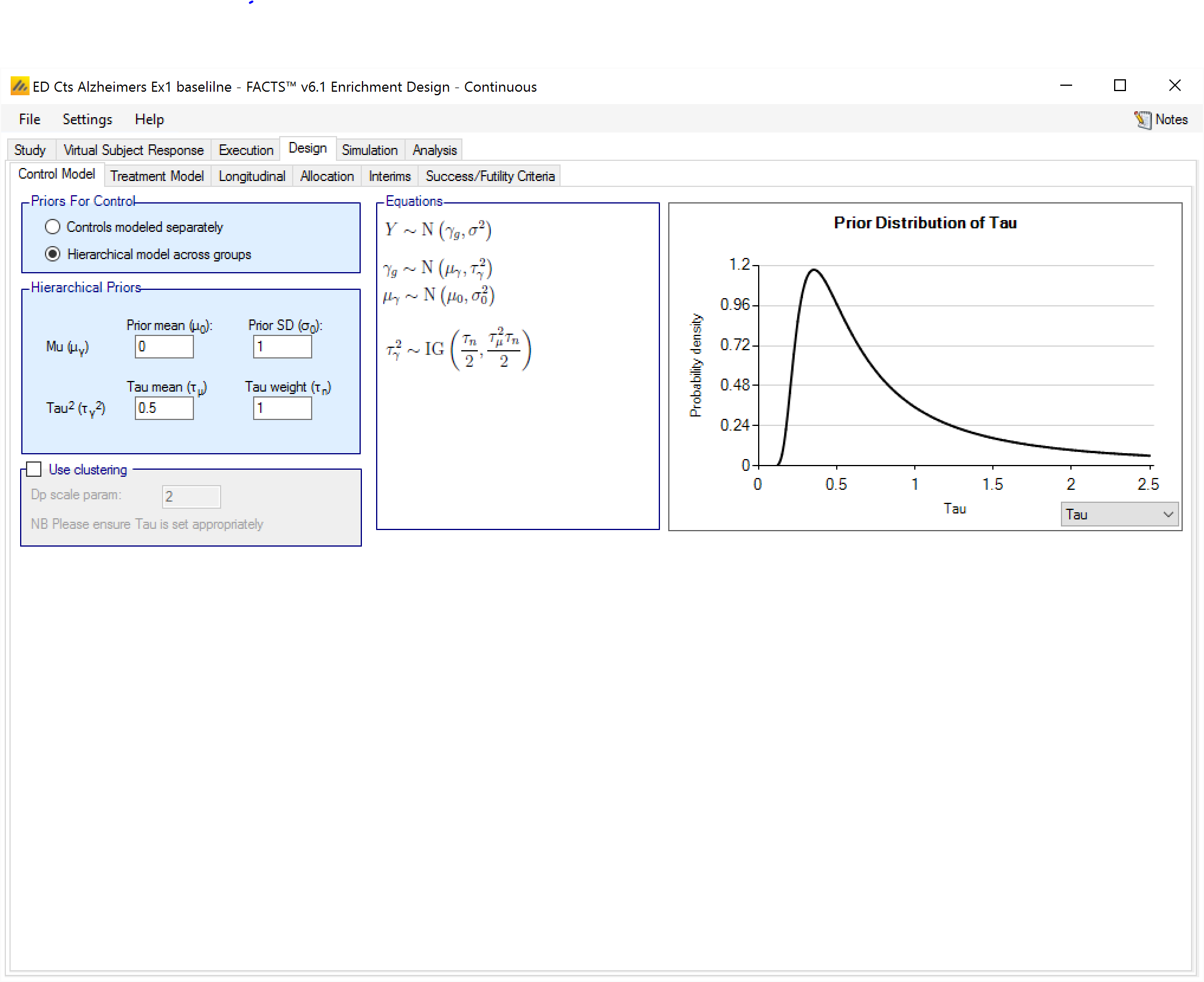Click the Notes notepad icon
The image size is (1204, 982).
pyautogui.click(x=1142, y=119)
